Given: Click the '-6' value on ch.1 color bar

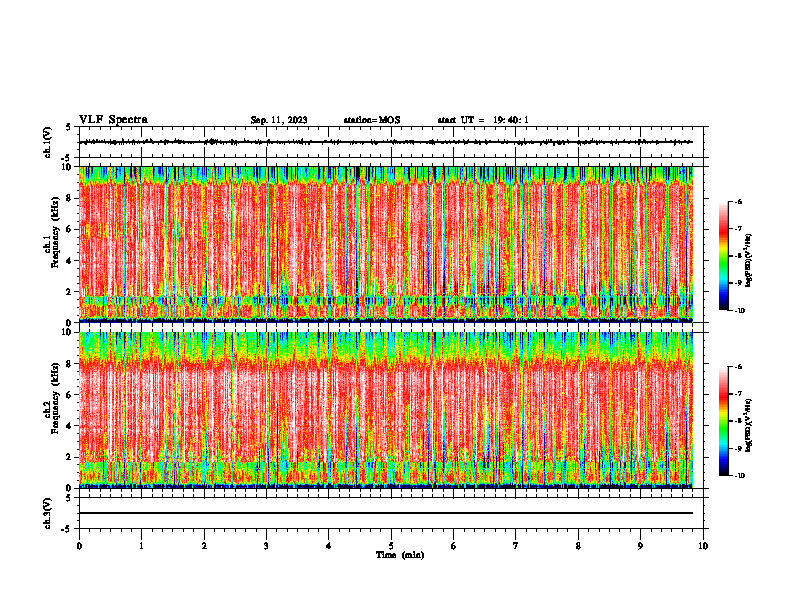Looking at the screenshot, I should 738,202.
